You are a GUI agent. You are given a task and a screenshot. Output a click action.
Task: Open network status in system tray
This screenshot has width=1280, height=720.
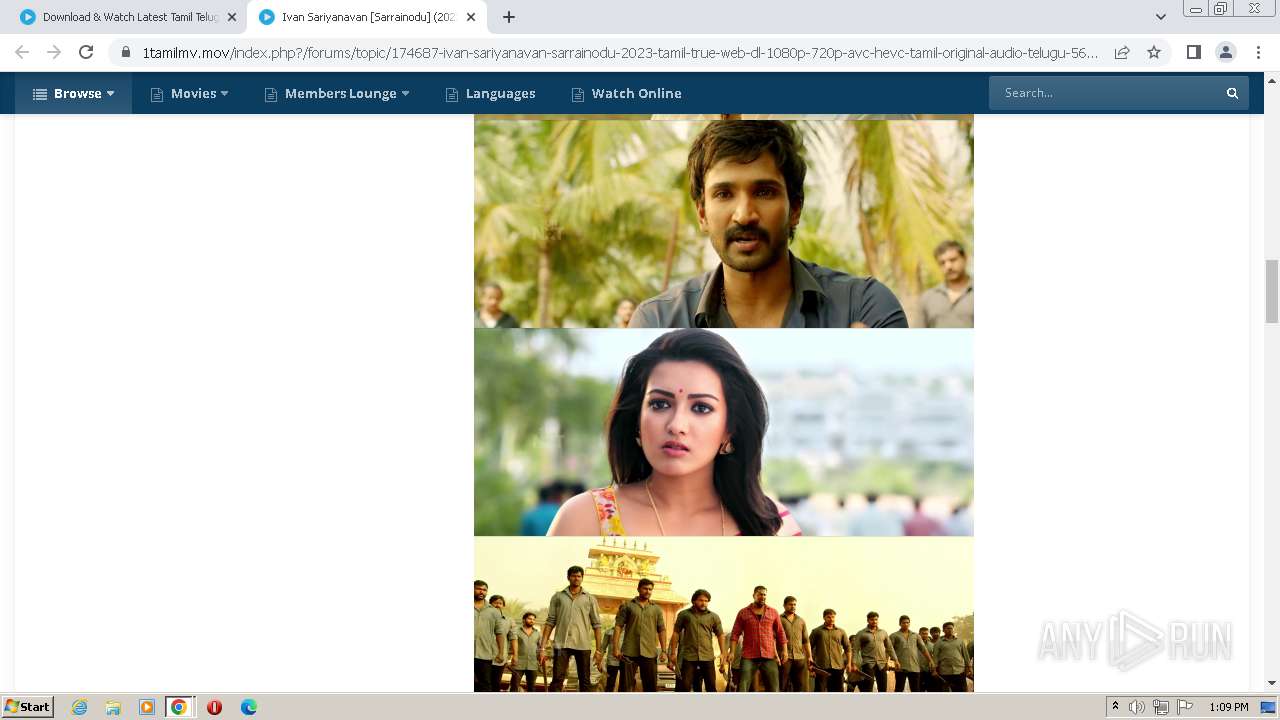(x=1161, y=707)
